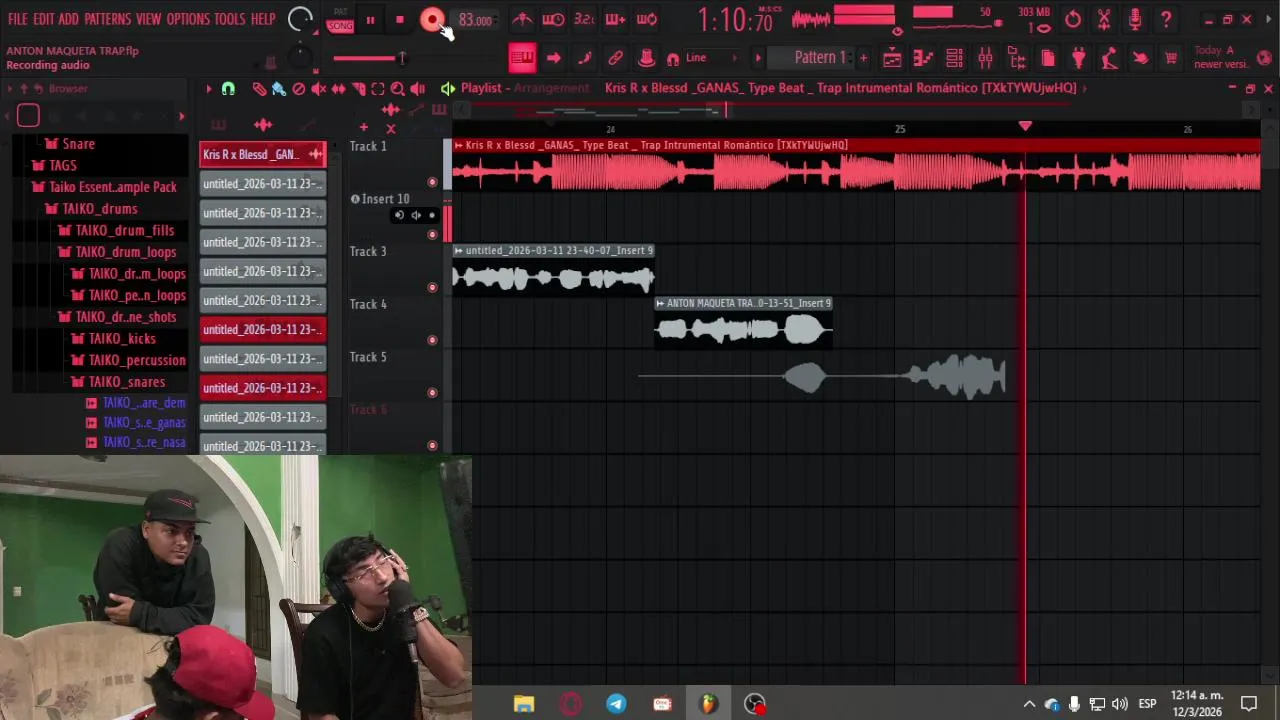Expand the TAIKO_percussion folder

127,360
